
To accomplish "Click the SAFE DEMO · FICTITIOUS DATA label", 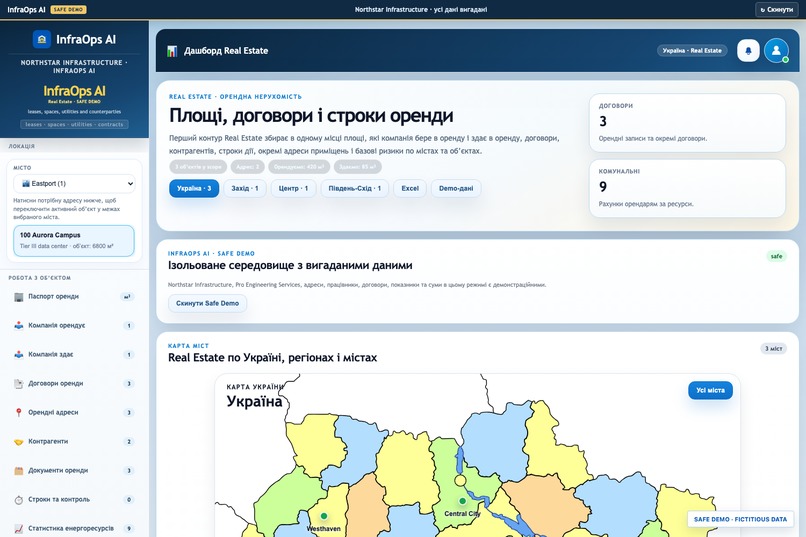I will point(740,519).
